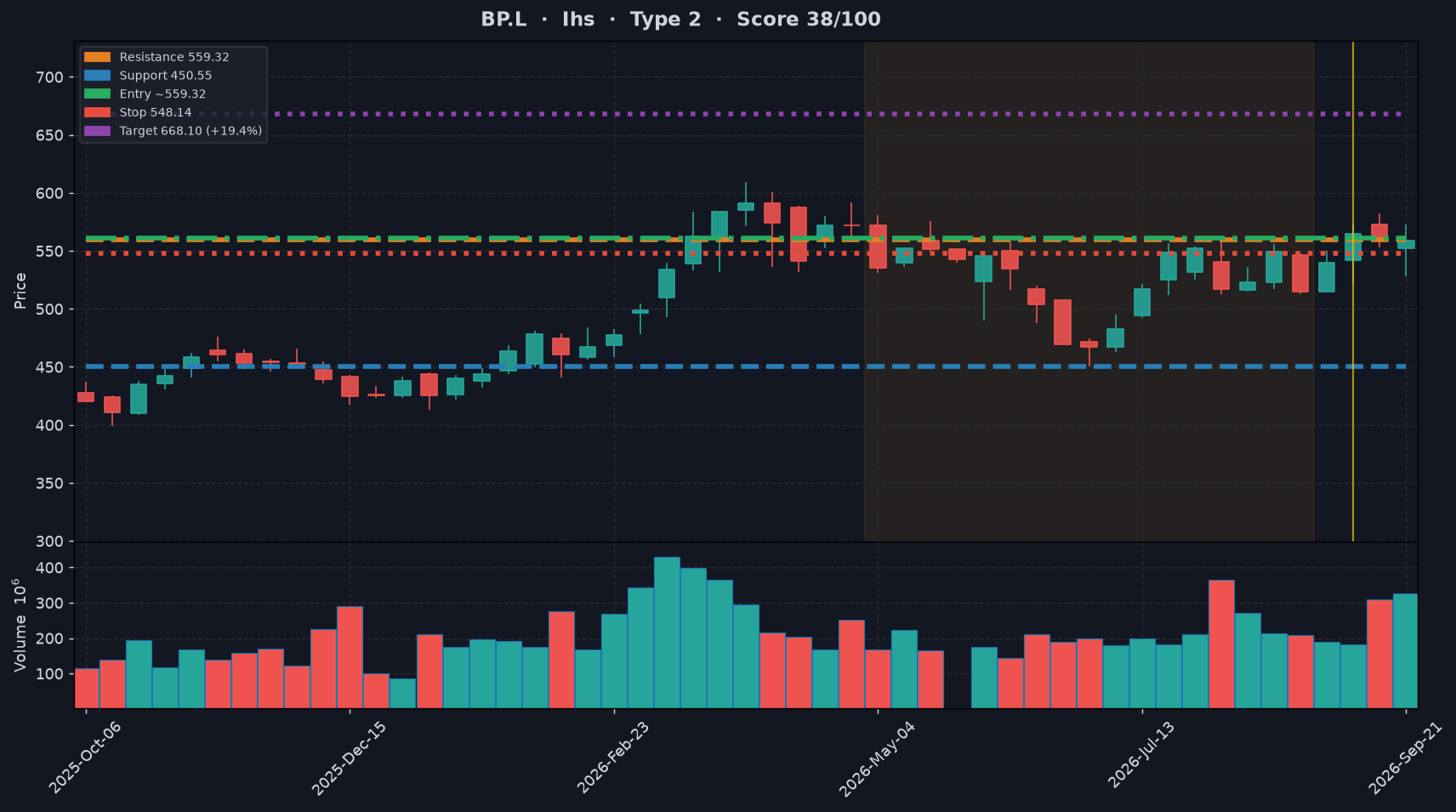The image size is (1456, 812).
Task: Click the orange Resistance legend swatch
Action: coord(97,57)
